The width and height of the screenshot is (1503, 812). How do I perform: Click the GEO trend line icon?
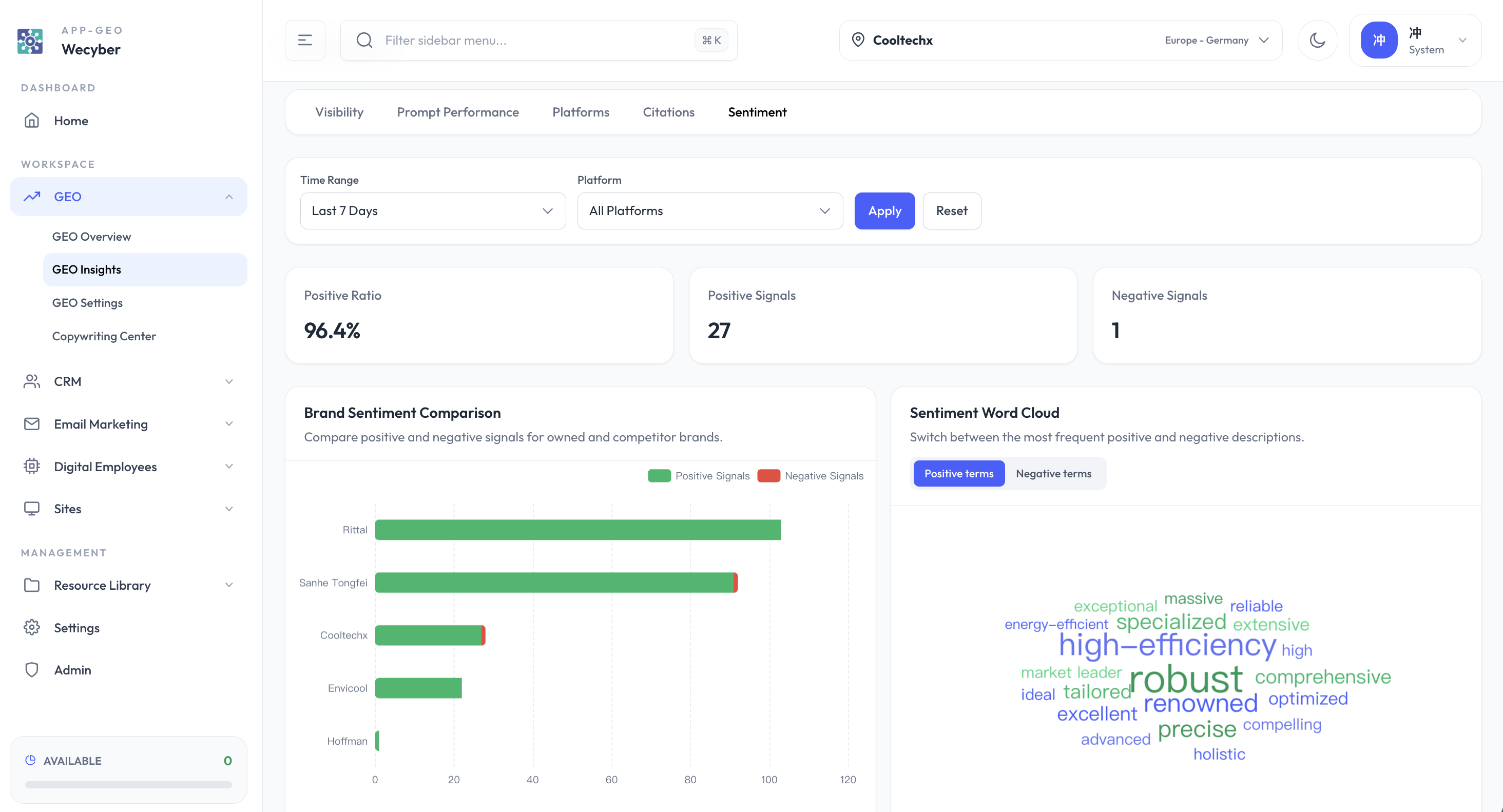tap(32, 197)
